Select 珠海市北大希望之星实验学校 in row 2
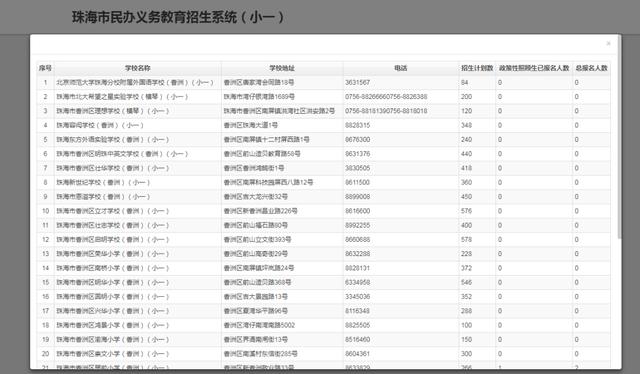The width and height of the screenshot is (640, 374). [122, 97]
